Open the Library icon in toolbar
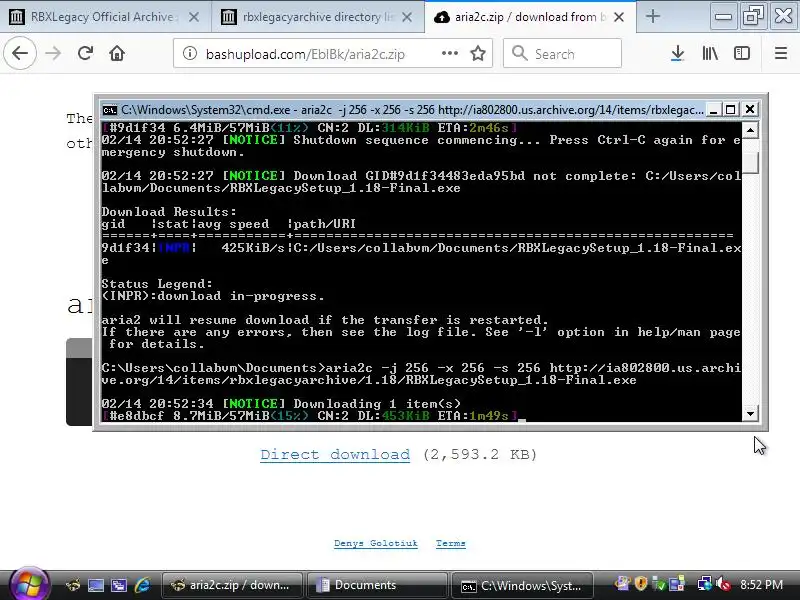The image size is (800, 600). tap(710, 53)
